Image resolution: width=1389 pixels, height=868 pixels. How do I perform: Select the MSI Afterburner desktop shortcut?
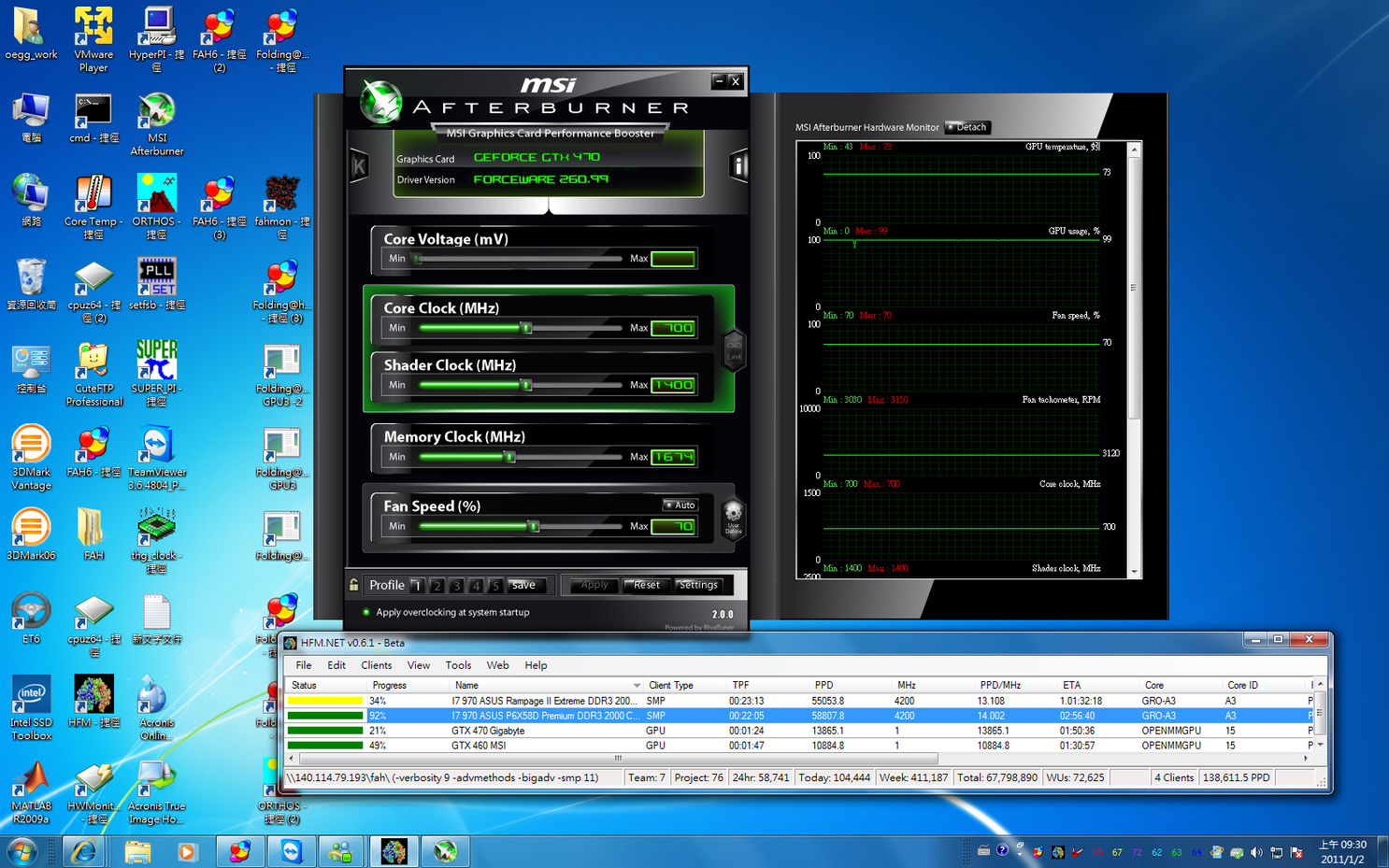pos(156,123)
